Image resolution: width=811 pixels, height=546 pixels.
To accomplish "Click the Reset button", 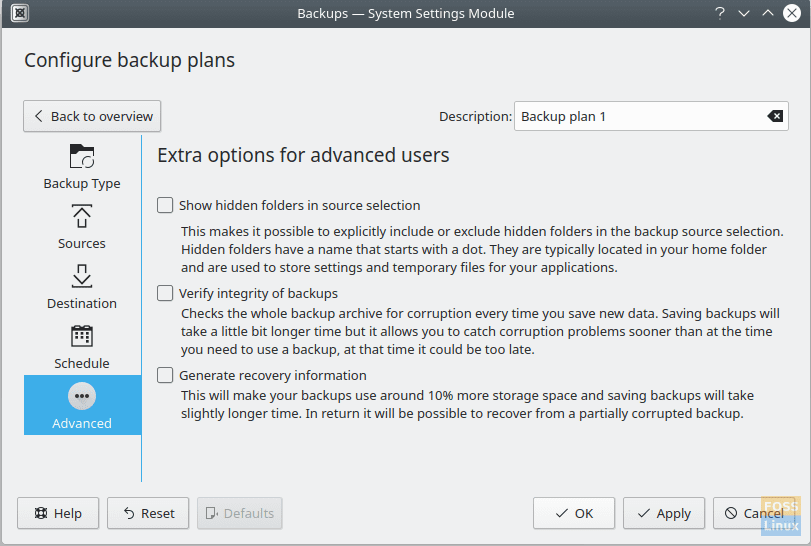I will tap(148, 513).
